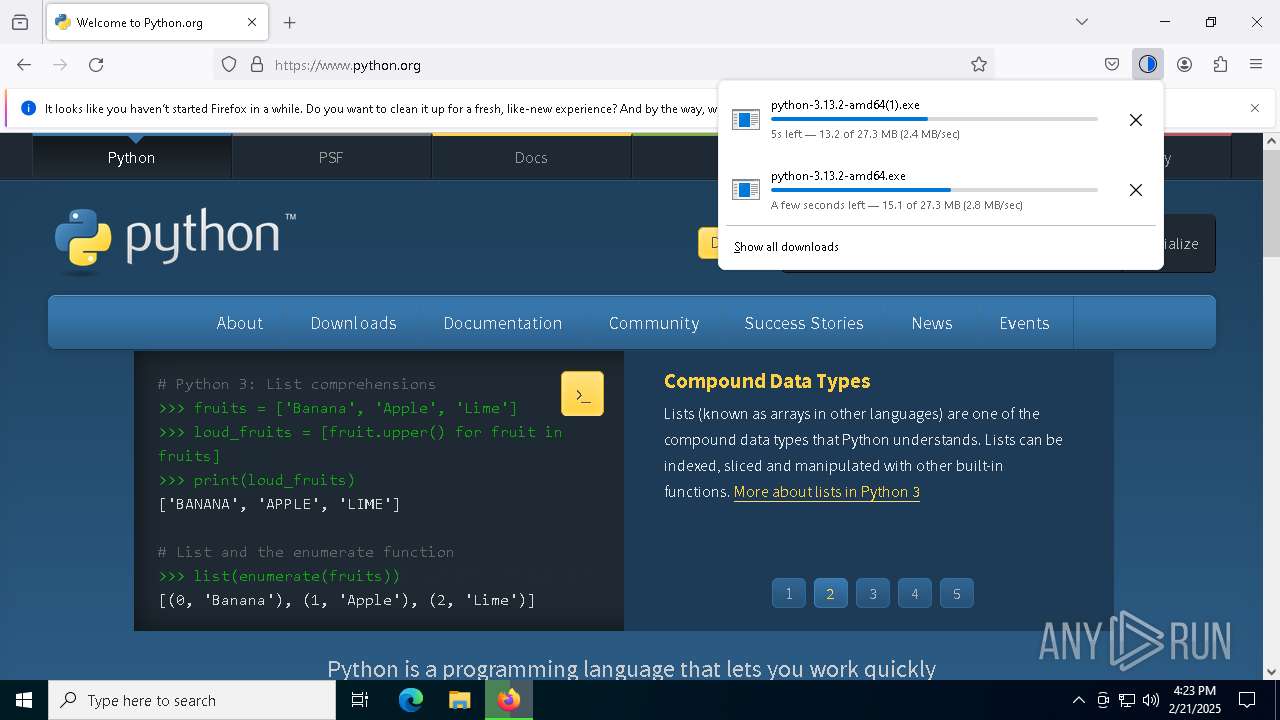1280x720 pixels.
Task: Show hidden system tray icons
Action: pyautogui.click(x=1078, y=700)
